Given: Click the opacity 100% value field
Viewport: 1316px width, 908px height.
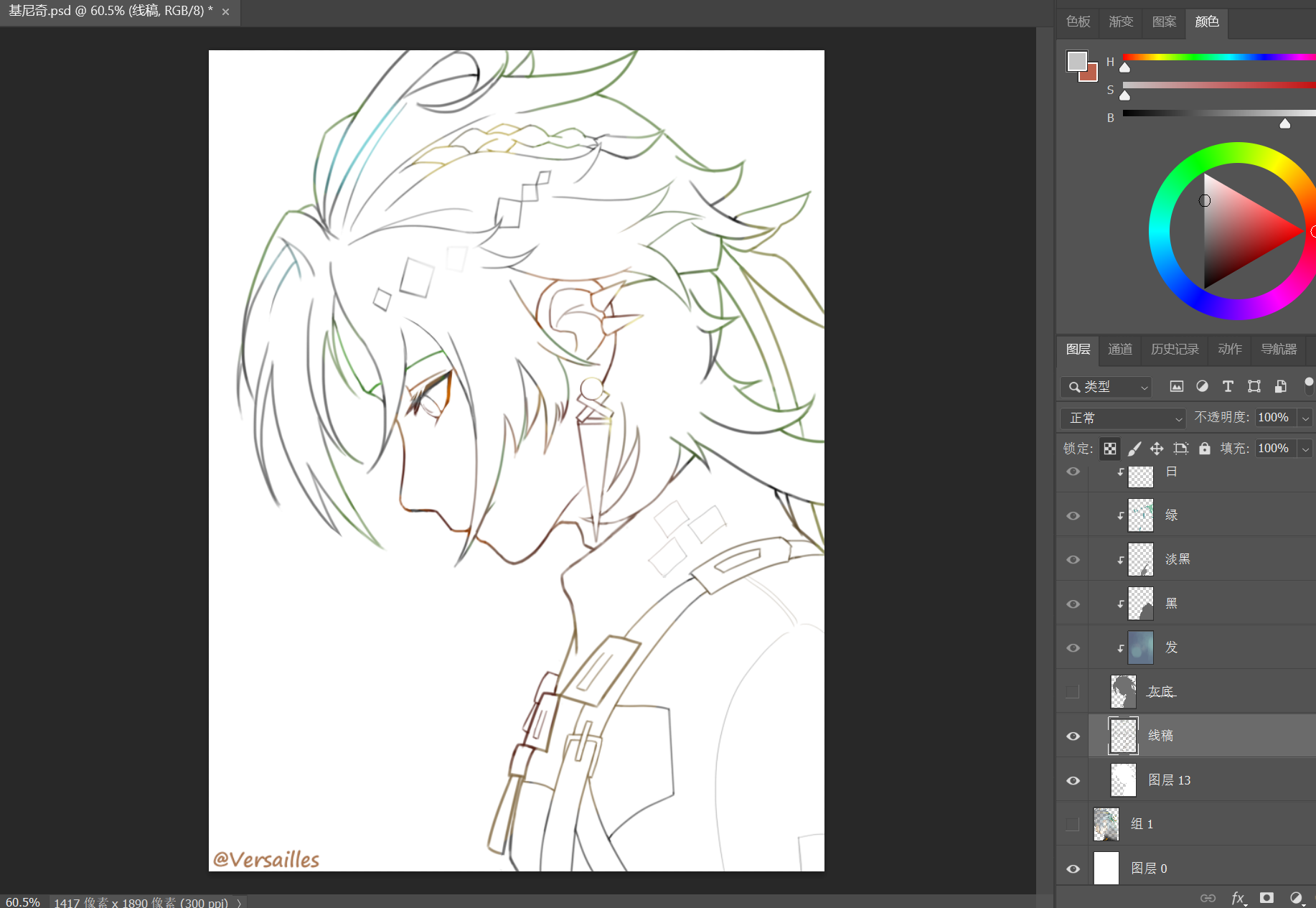Looking at the screenshot, I should click(1274, 418).
